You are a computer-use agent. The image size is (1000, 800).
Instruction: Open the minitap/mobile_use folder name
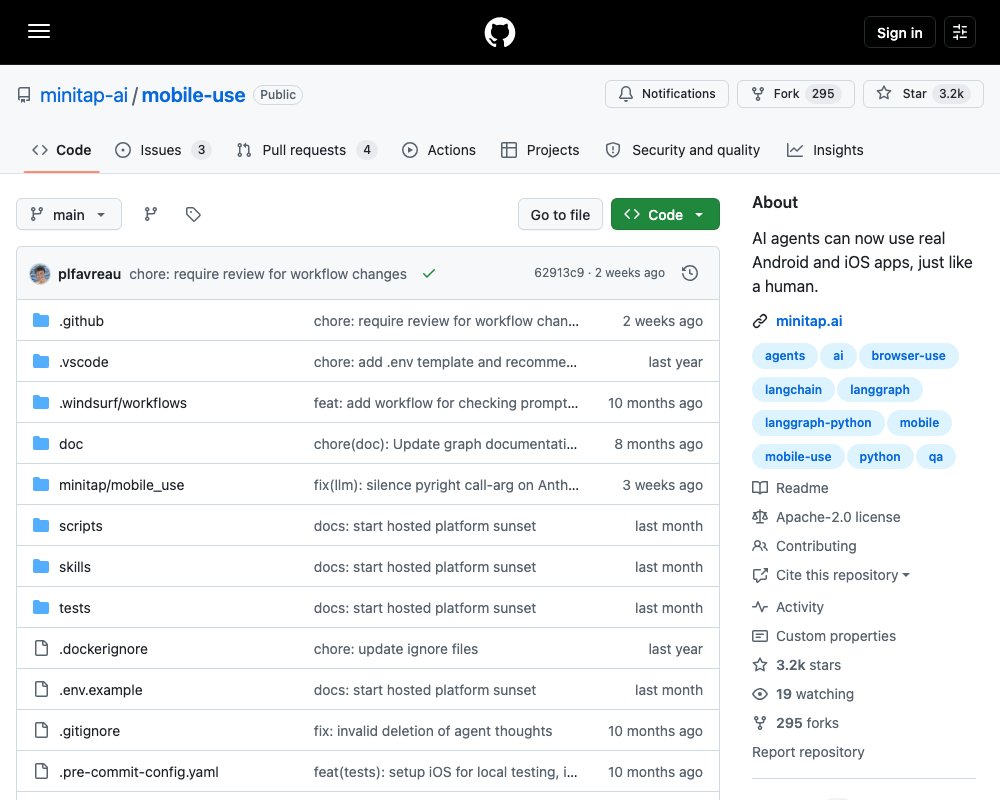(121, 485)
